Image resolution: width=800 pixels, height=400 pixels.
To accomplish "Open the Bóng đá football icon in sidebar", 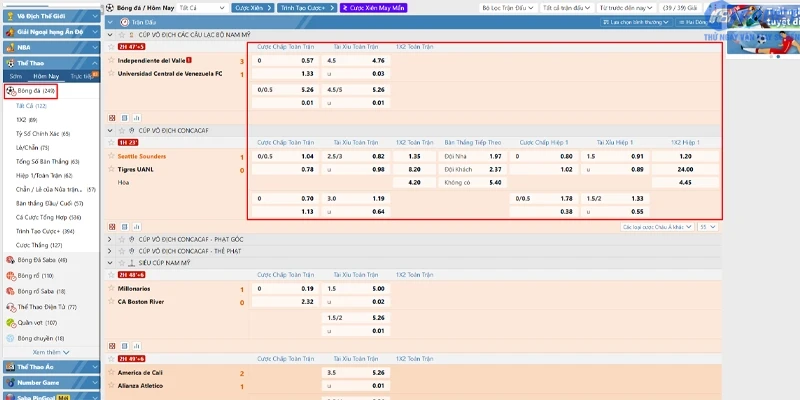I will pyautogui.click(x=10, y=91).
